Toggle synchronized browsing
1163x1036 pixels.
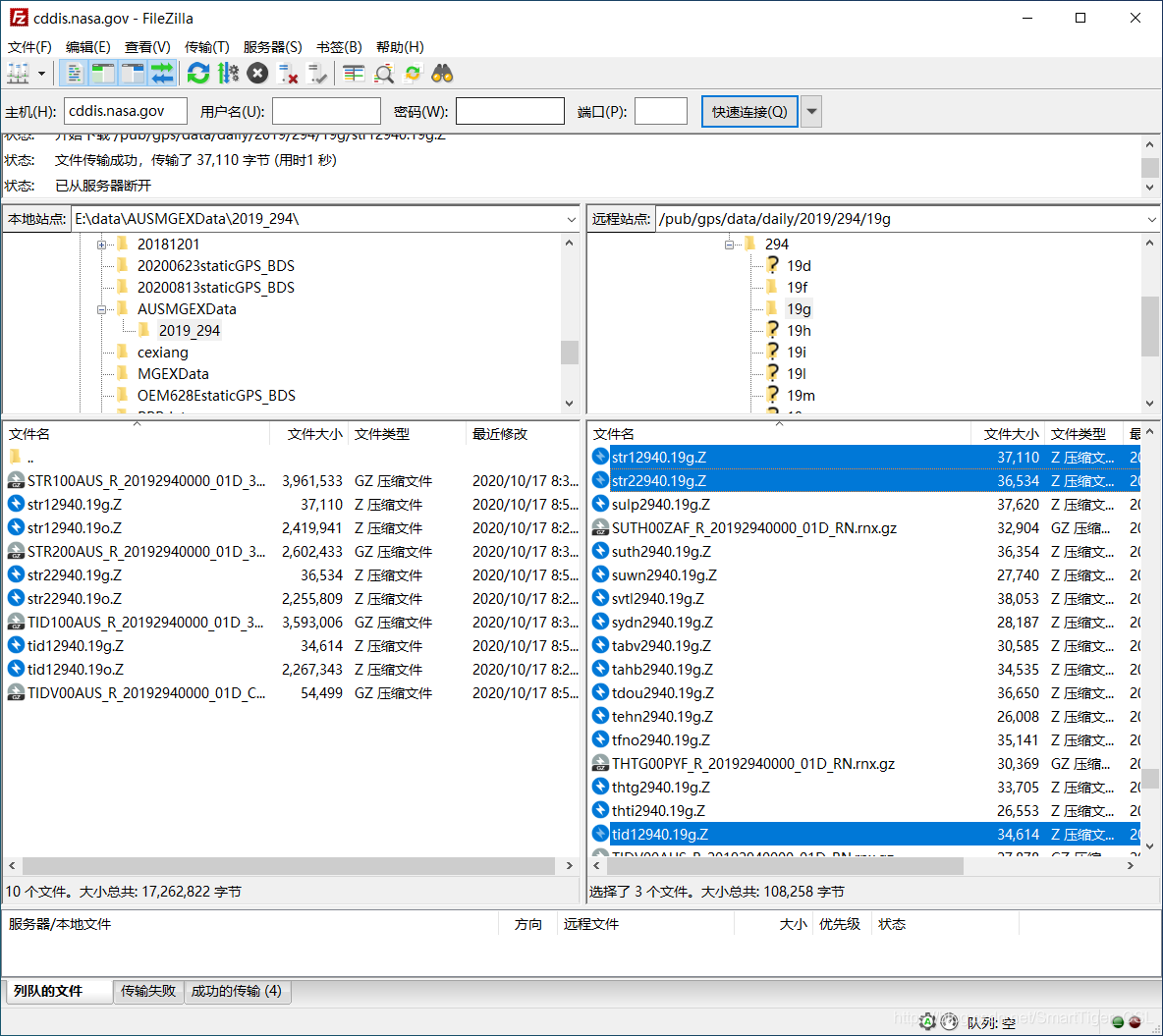click(413, 74)
